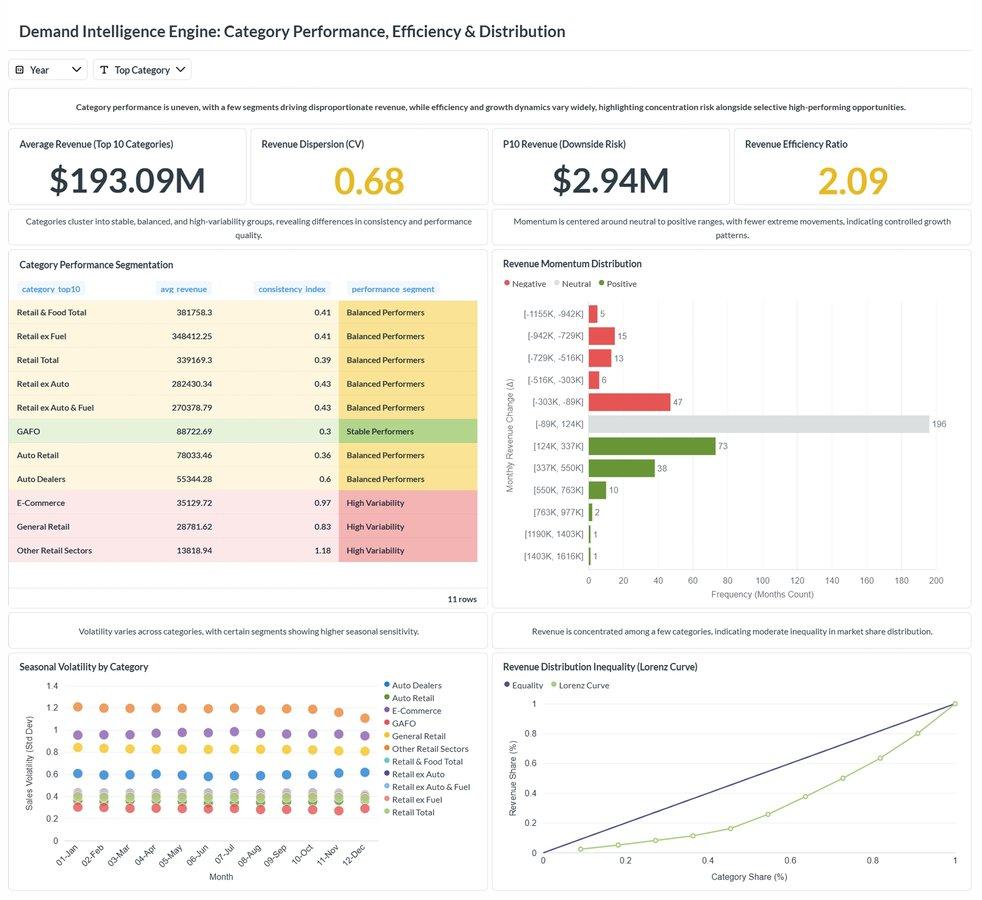The height and width of the screenshot is (900, 982).
Task: Toggle E-Commerce in volatility legend
Action: point(413,711)
